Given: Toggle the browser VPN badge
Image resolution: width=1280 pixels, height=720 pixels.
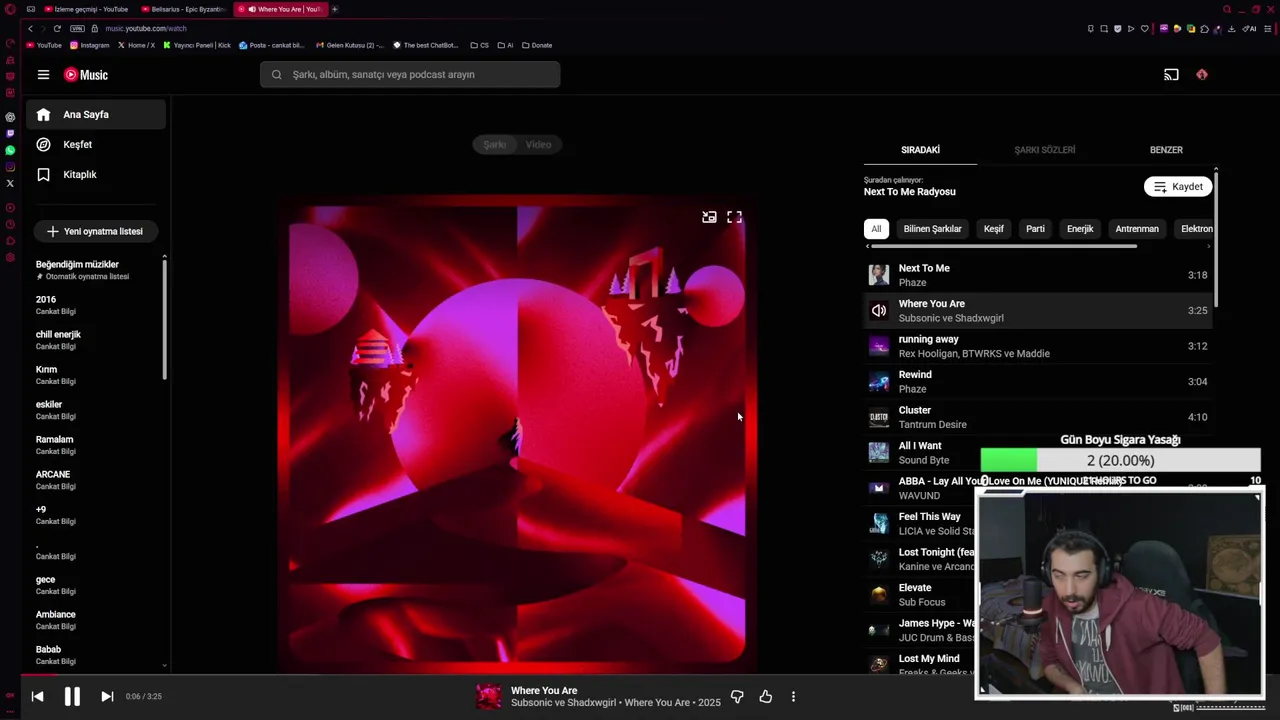Looking at the screenshot, I should [x=77, y=28].
